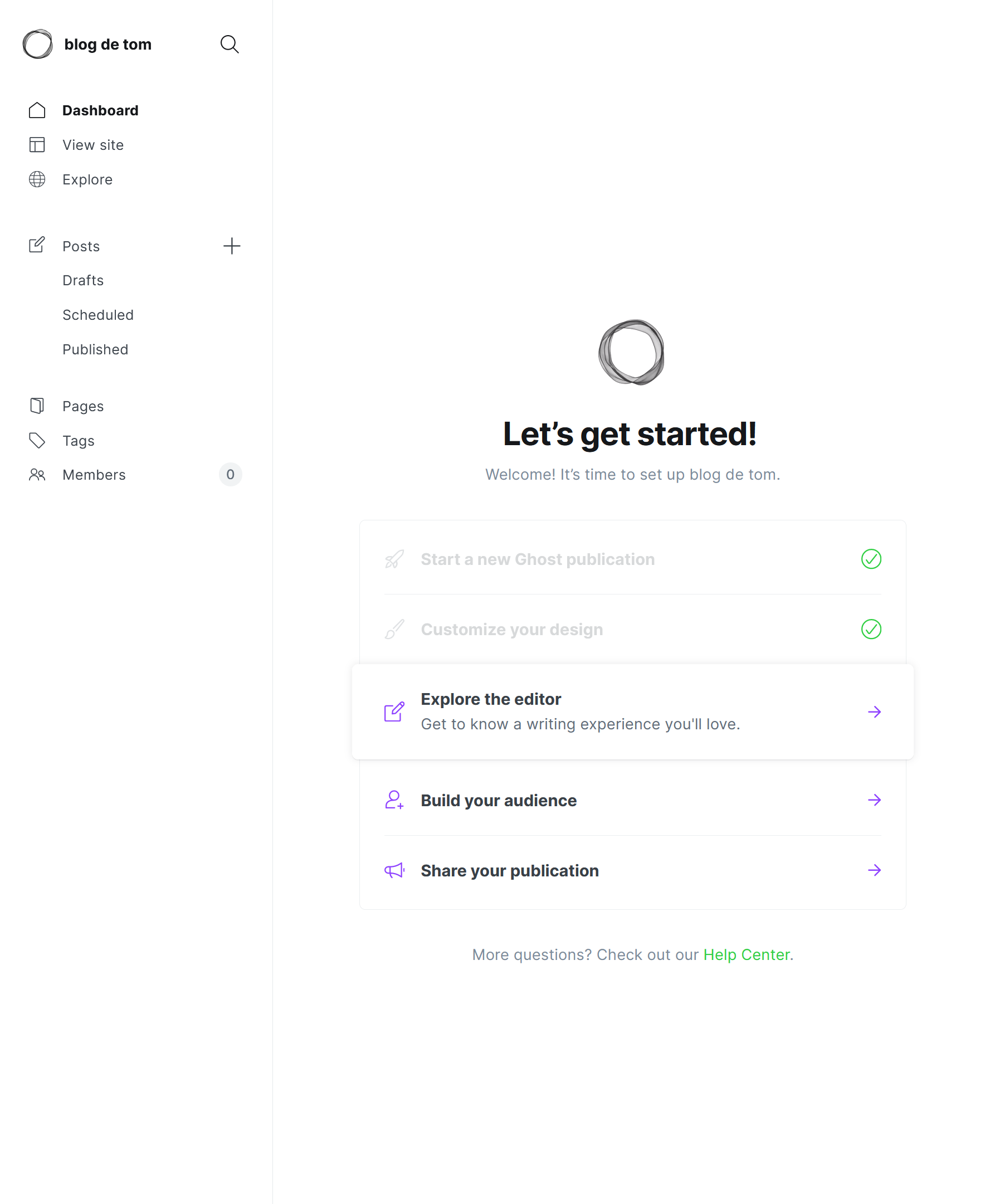
Task: Click the search magnifier icon
Action: click(229, 44)
